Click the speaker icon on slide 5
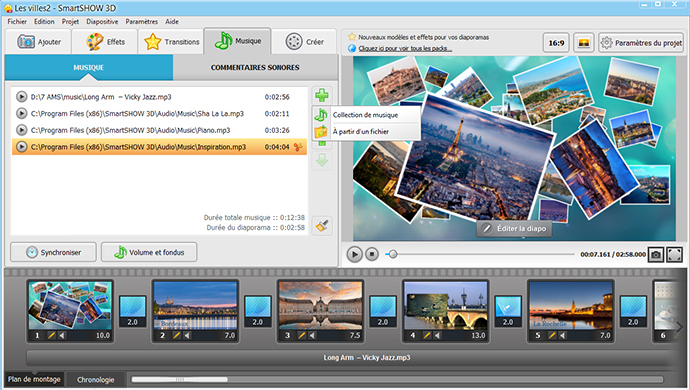Screen dimensions: 690x390 point(563,335)
